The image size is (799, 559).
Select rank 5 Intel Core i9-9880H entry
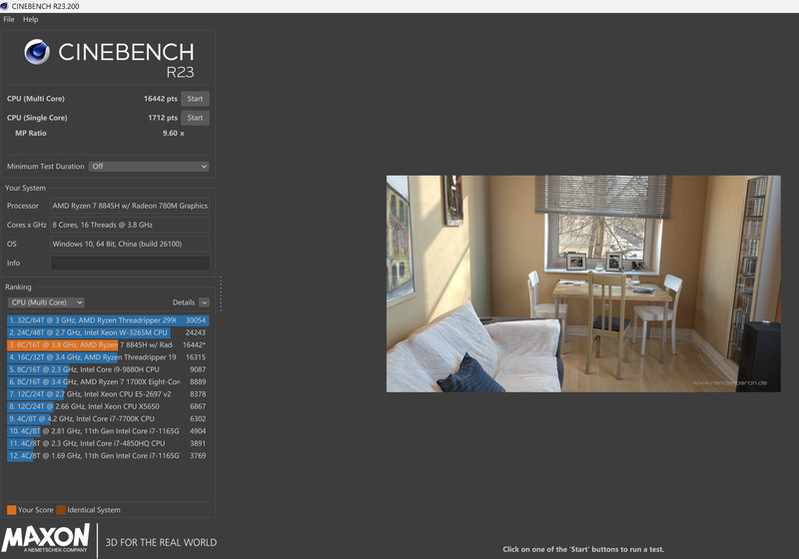click(x=108, y=369)
